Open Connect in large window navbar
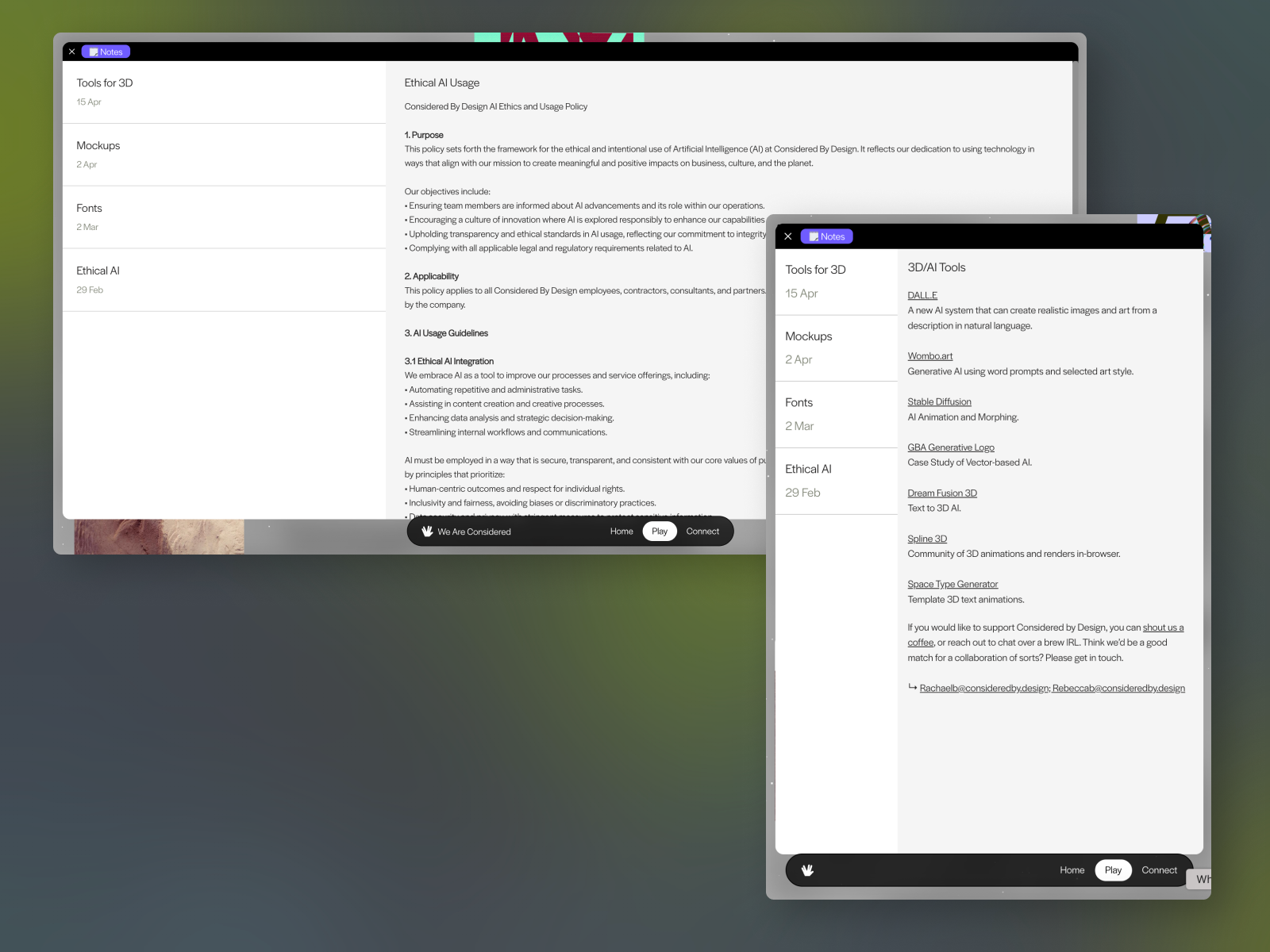Viewport: 1270px width, 952px height. click(702, 532)
